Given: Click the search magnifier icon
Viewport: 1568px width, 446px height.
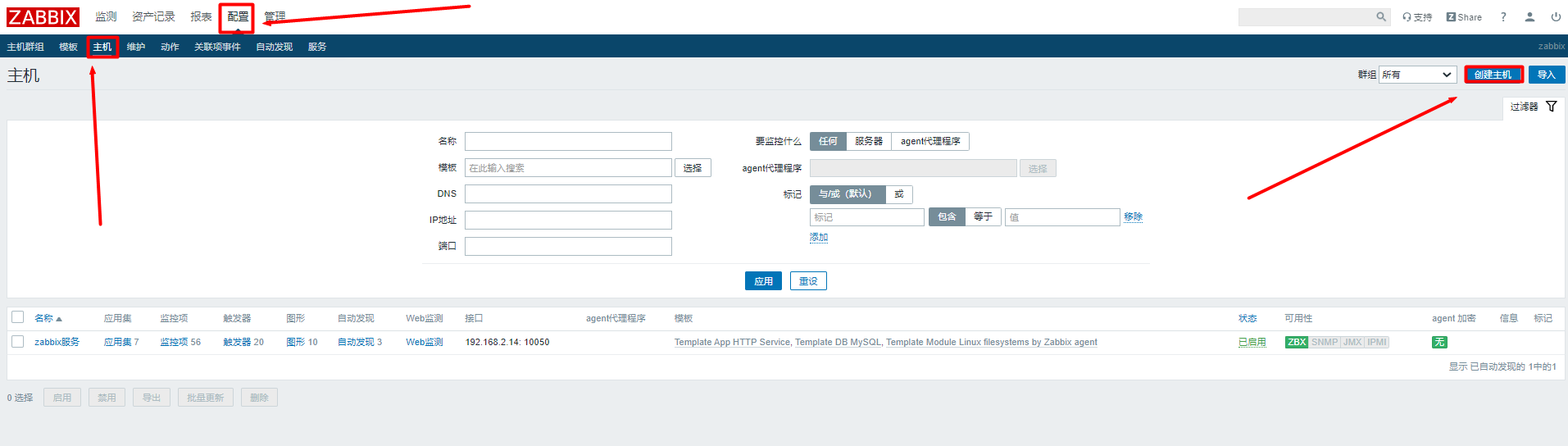Looking at the screenshot, I should [1381, 16].
